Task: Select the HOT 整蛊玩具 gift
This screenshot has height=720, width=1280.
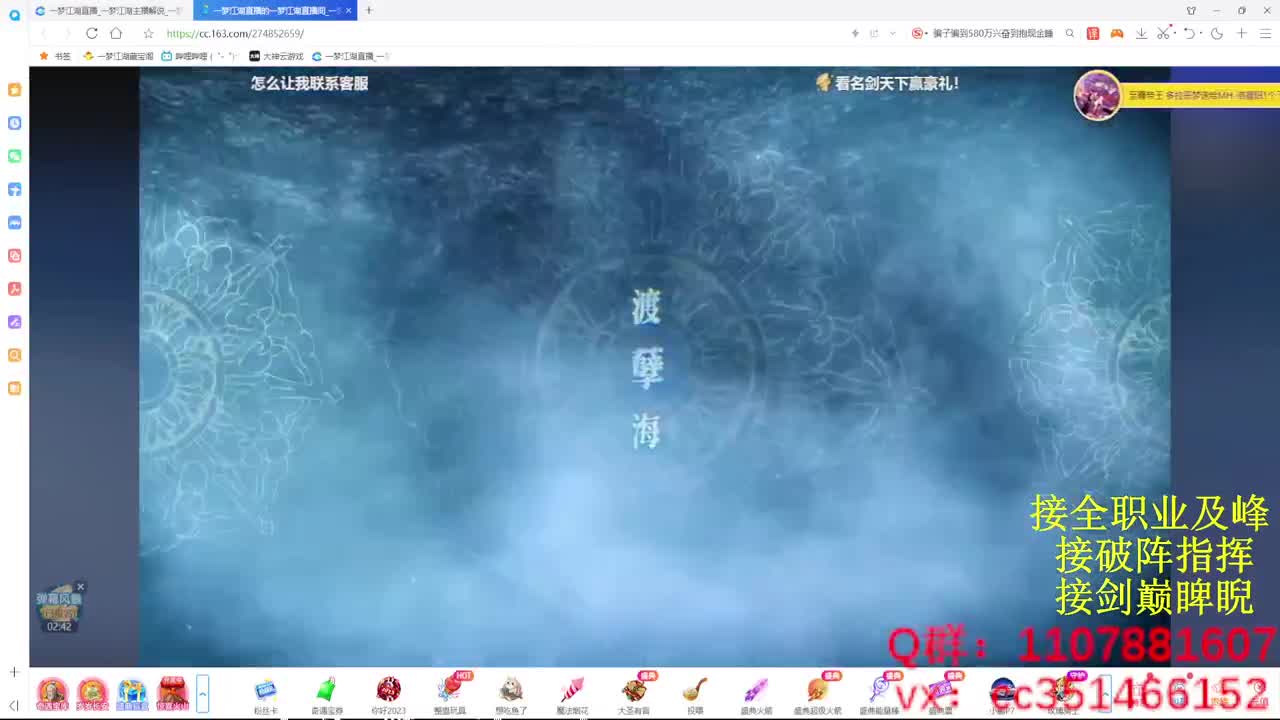Action: pos(450,695)
